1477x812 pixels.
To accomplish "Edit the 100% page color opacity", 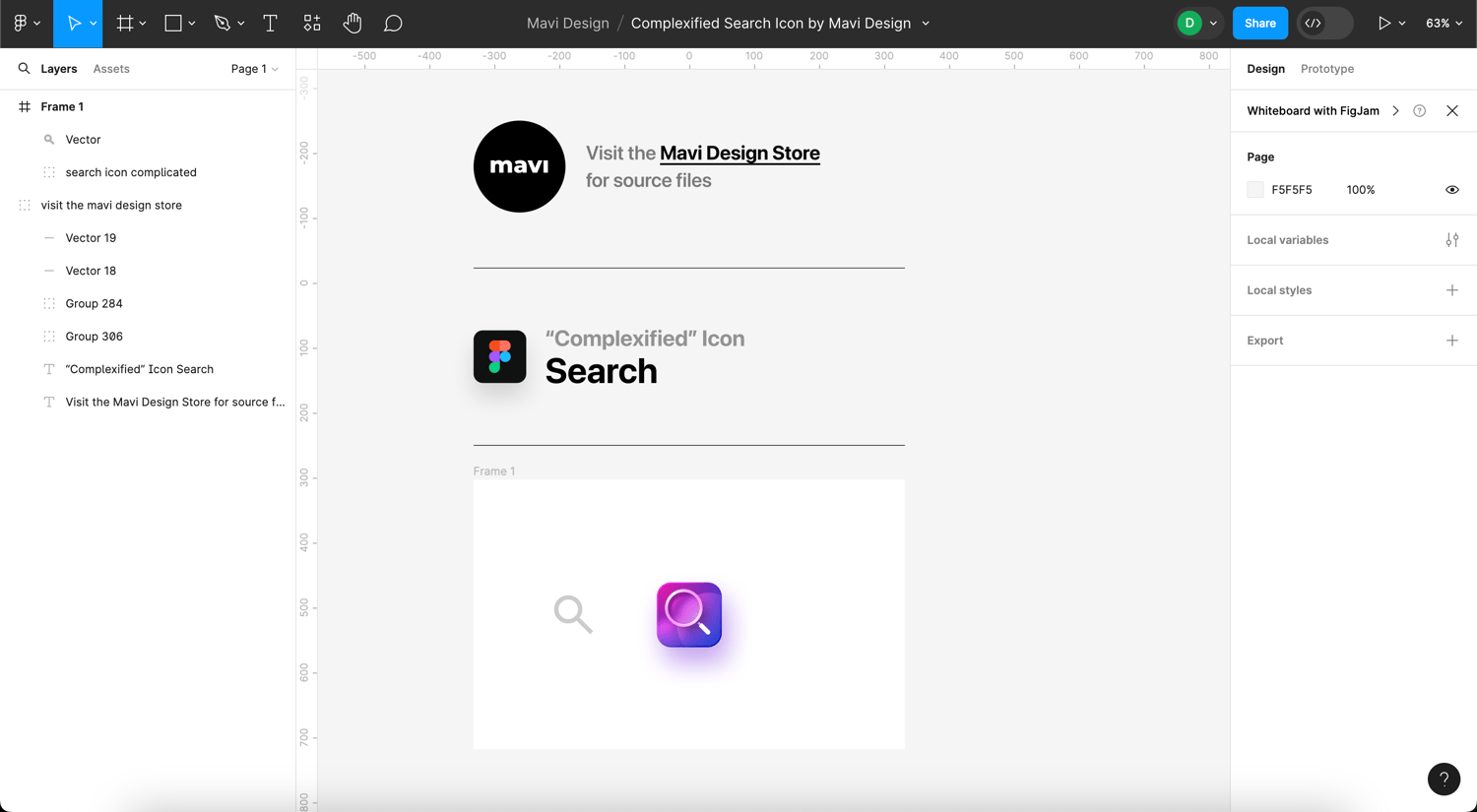I will point(1361,190).
